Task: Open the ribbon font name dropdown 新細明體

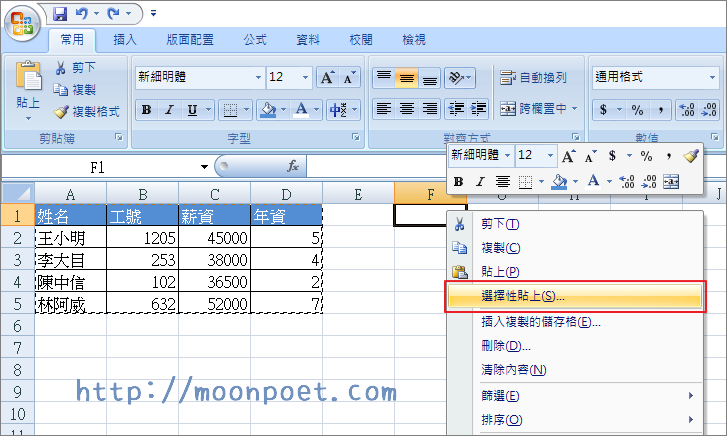Action: click(258, 77)
